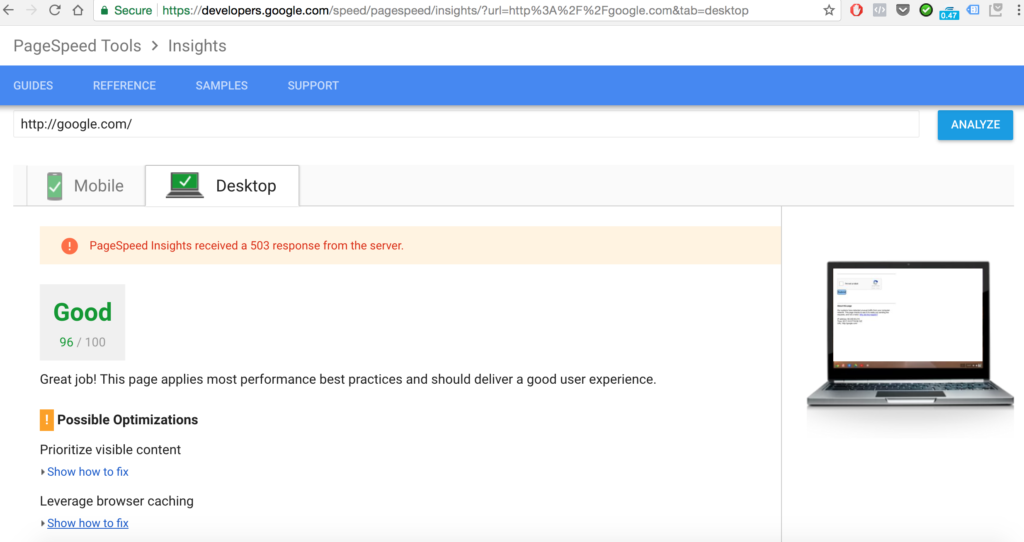Open the Guides menu item
The width and height of the screenshot is (1024, 542).
coord(33,86)
